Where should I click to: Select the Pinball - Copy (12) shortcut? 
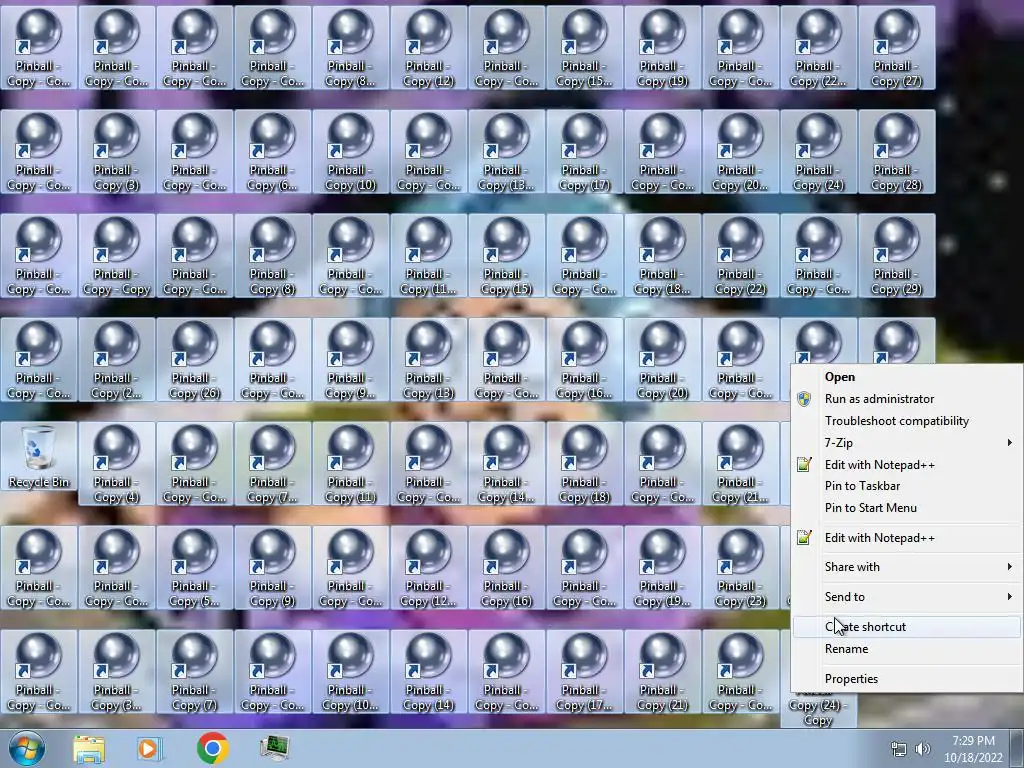click(428, 48)
